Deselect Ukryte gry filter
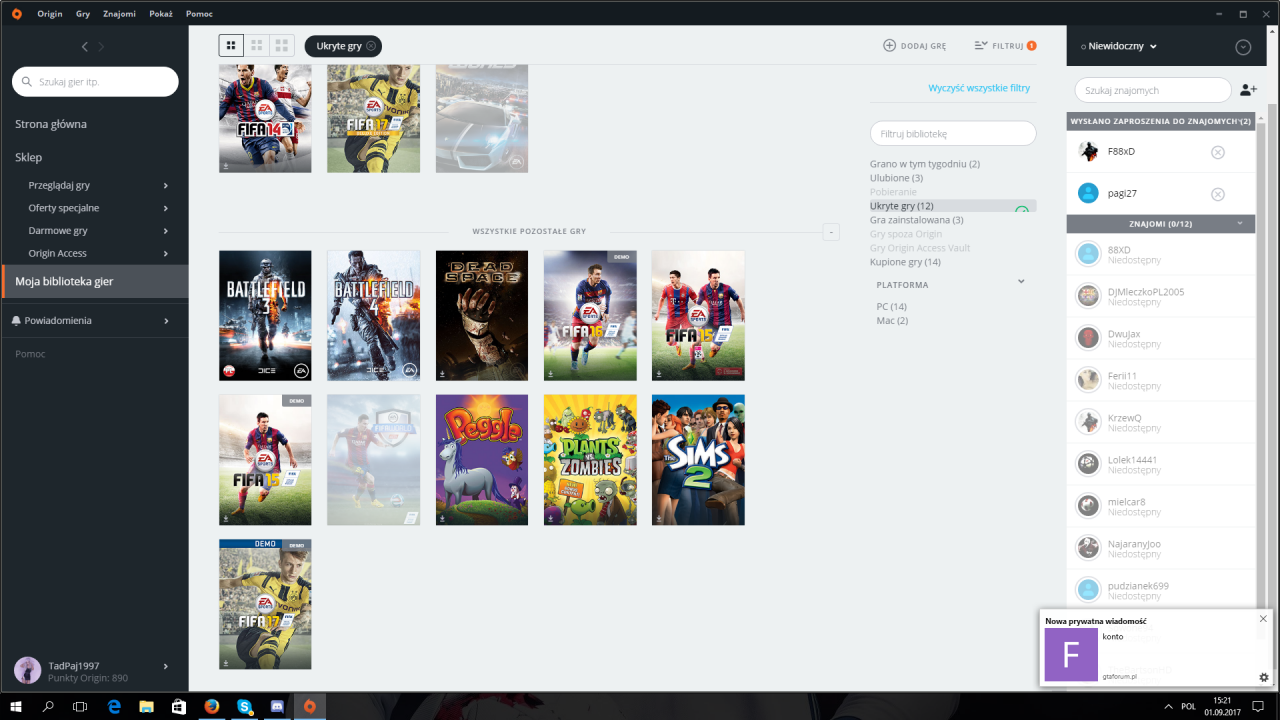This screenshot has width=1280, height=720. click(953, 206)
